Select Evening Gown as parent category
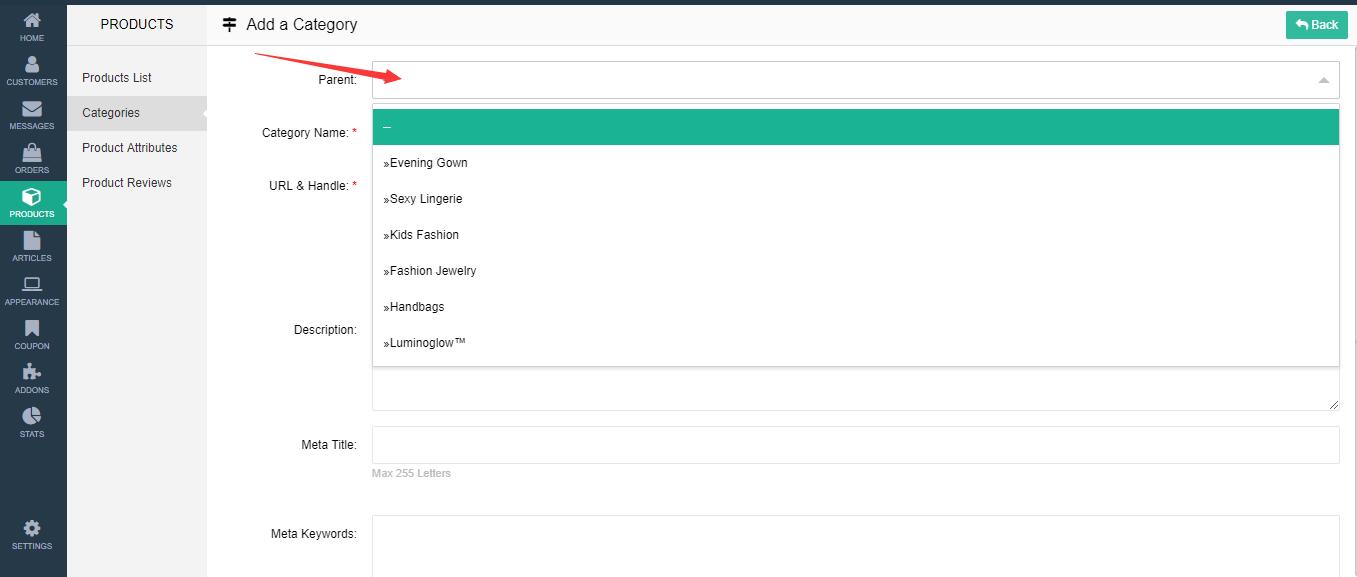This screenshot has height=577, width=1357. pyautogui.click(x=428, y=163)
